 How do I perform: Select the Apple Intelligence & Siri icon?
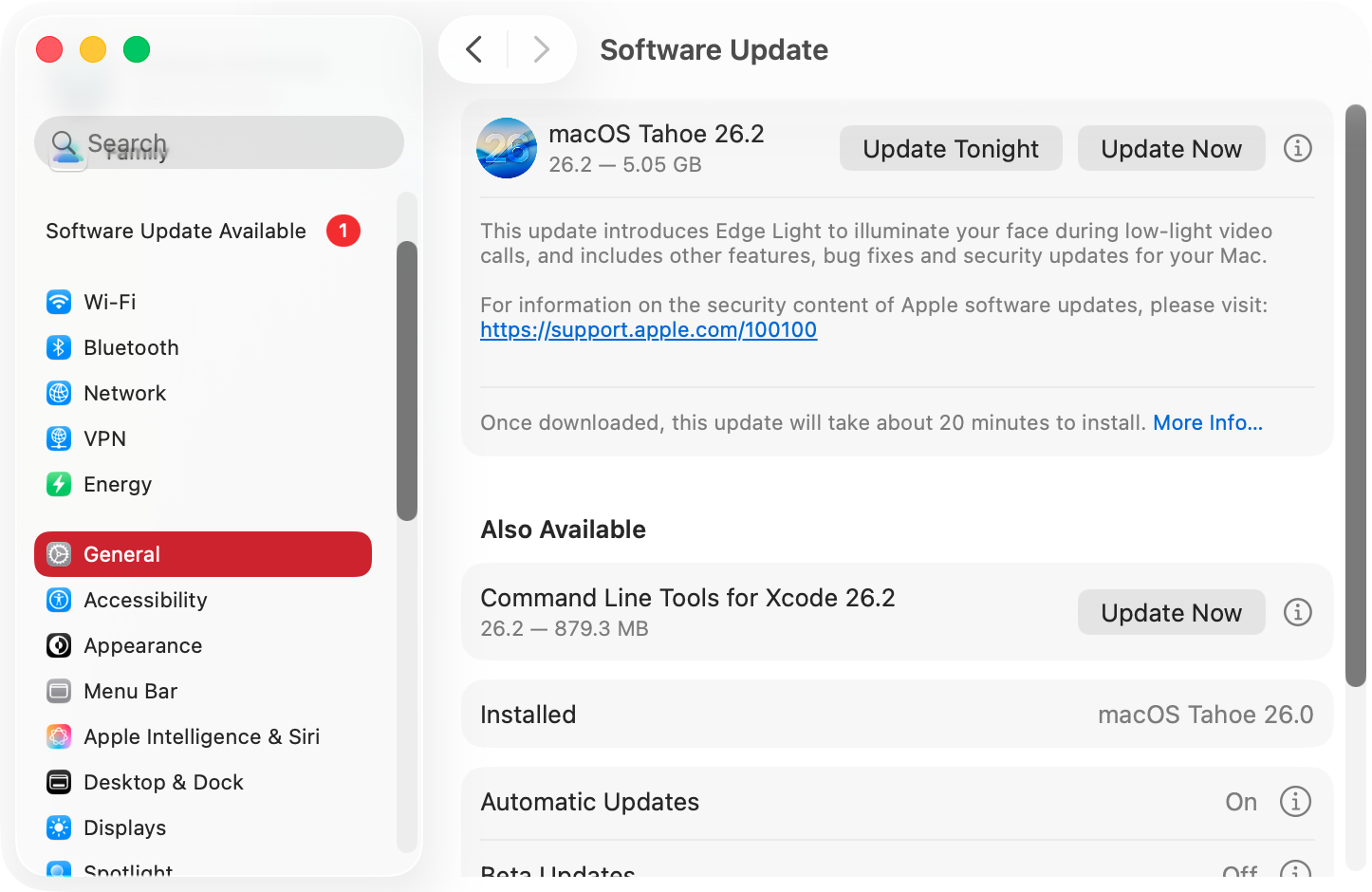tap(59, 736)
